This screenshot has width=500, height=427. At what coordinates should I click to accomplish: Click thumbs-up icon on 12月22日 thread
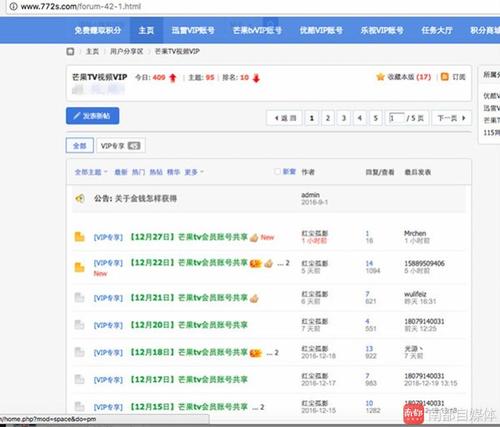[269, 264]
